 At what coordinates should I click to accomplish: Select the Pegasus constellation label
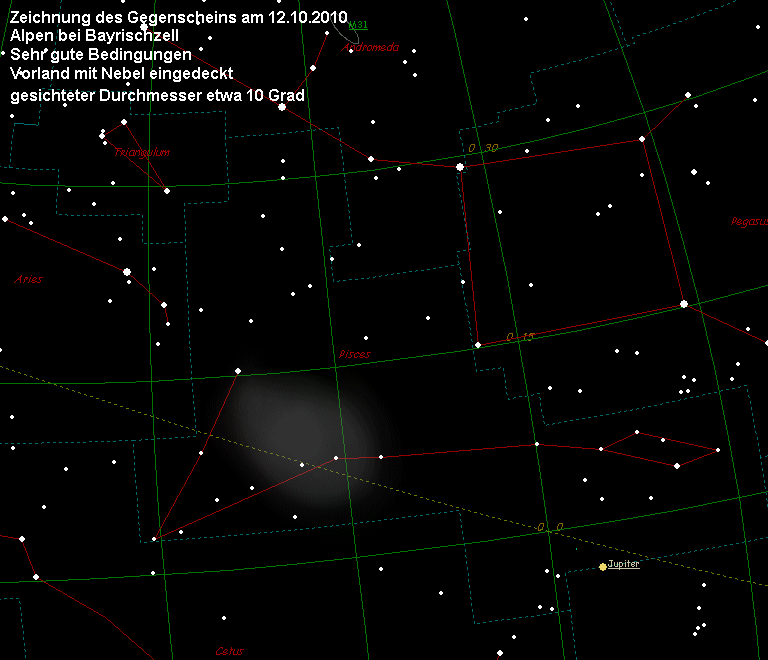point(749,221)
